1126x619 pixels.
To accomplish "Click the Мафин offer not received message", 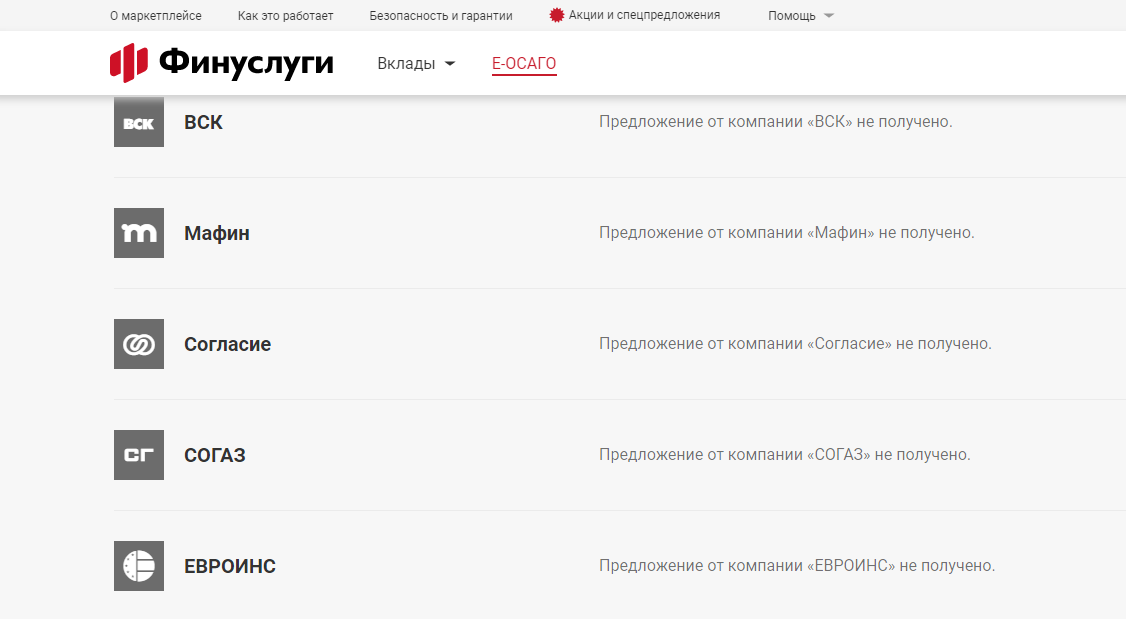I will (x=787, y=233).
